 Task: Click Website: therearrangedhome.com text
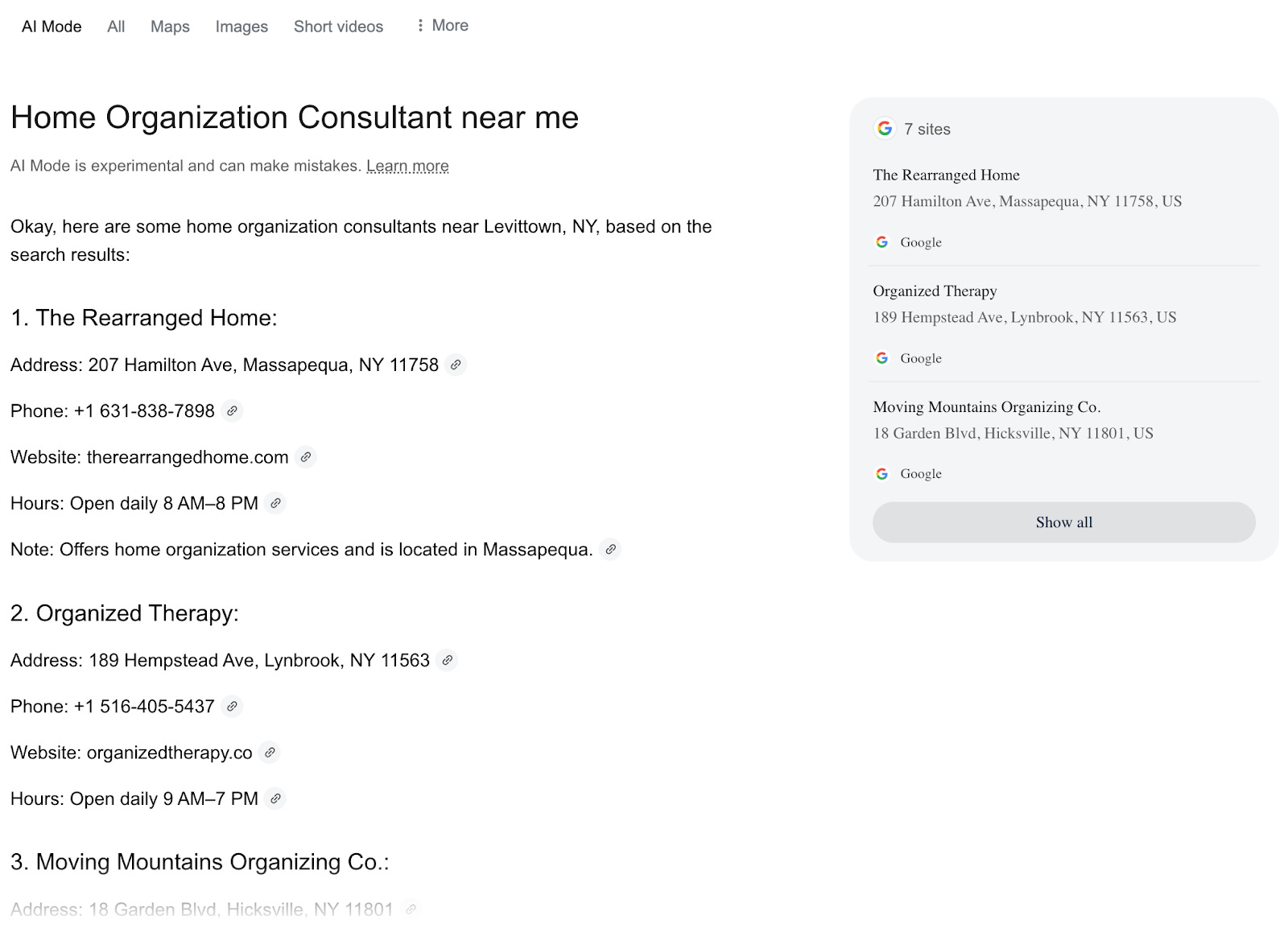[x=149, y=457]
